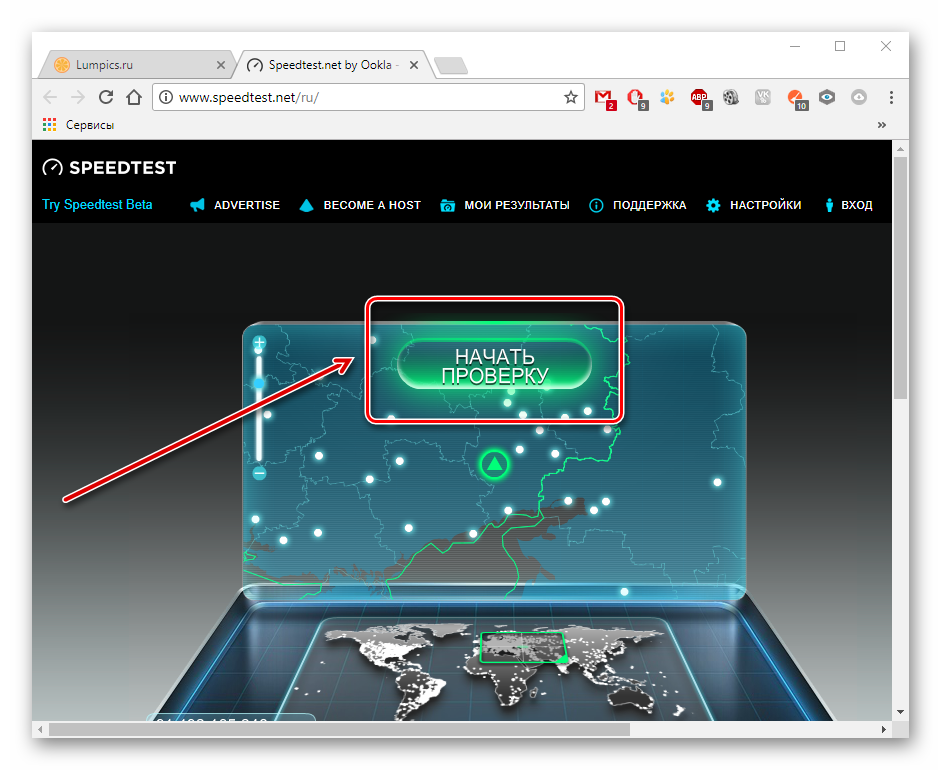Open the paw print extension icon
941x770 pixels.
[x=667, y=97]
